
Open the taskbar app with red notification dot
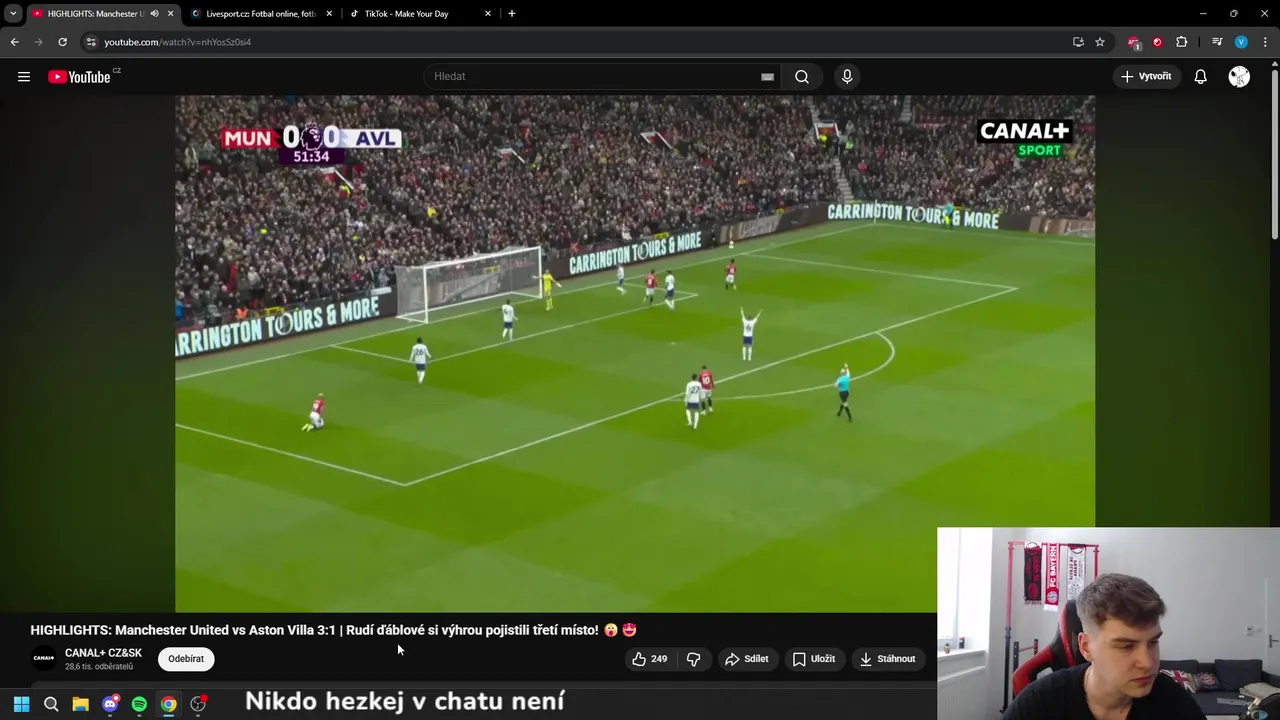click(x=198, y=704)
